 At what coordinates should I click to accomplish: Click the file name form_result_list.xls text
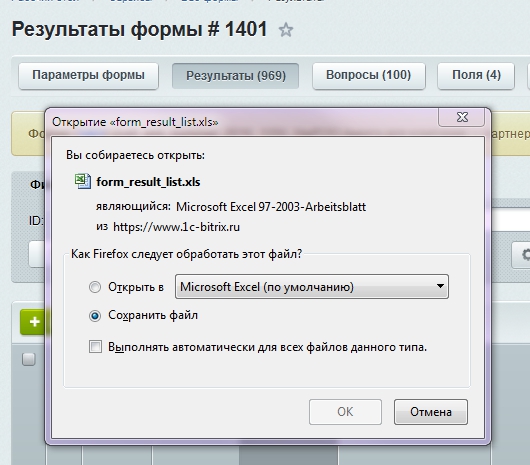click(148, 182)
